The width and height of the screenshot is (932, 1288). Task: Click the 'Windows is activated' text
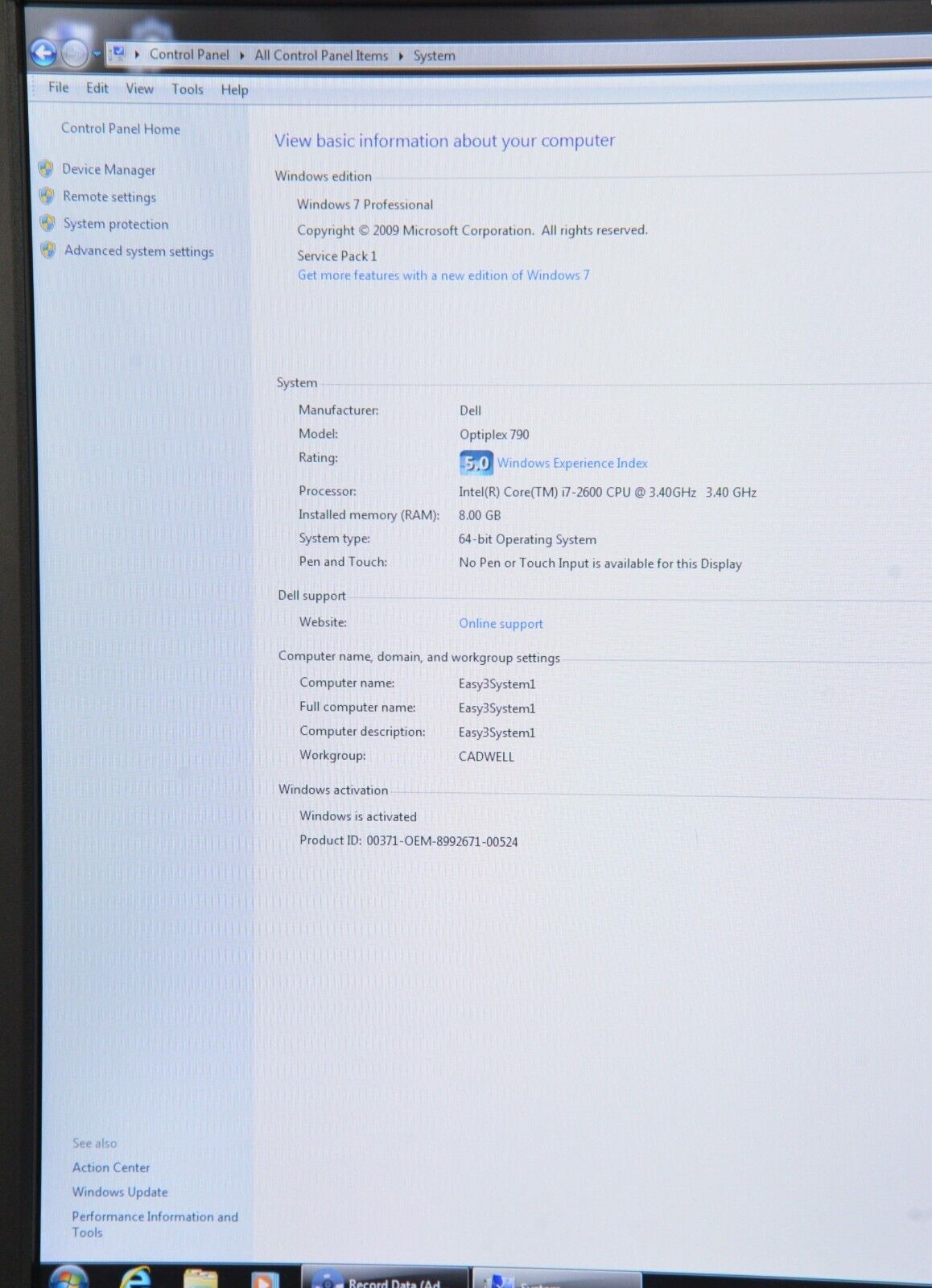[358, 816]
